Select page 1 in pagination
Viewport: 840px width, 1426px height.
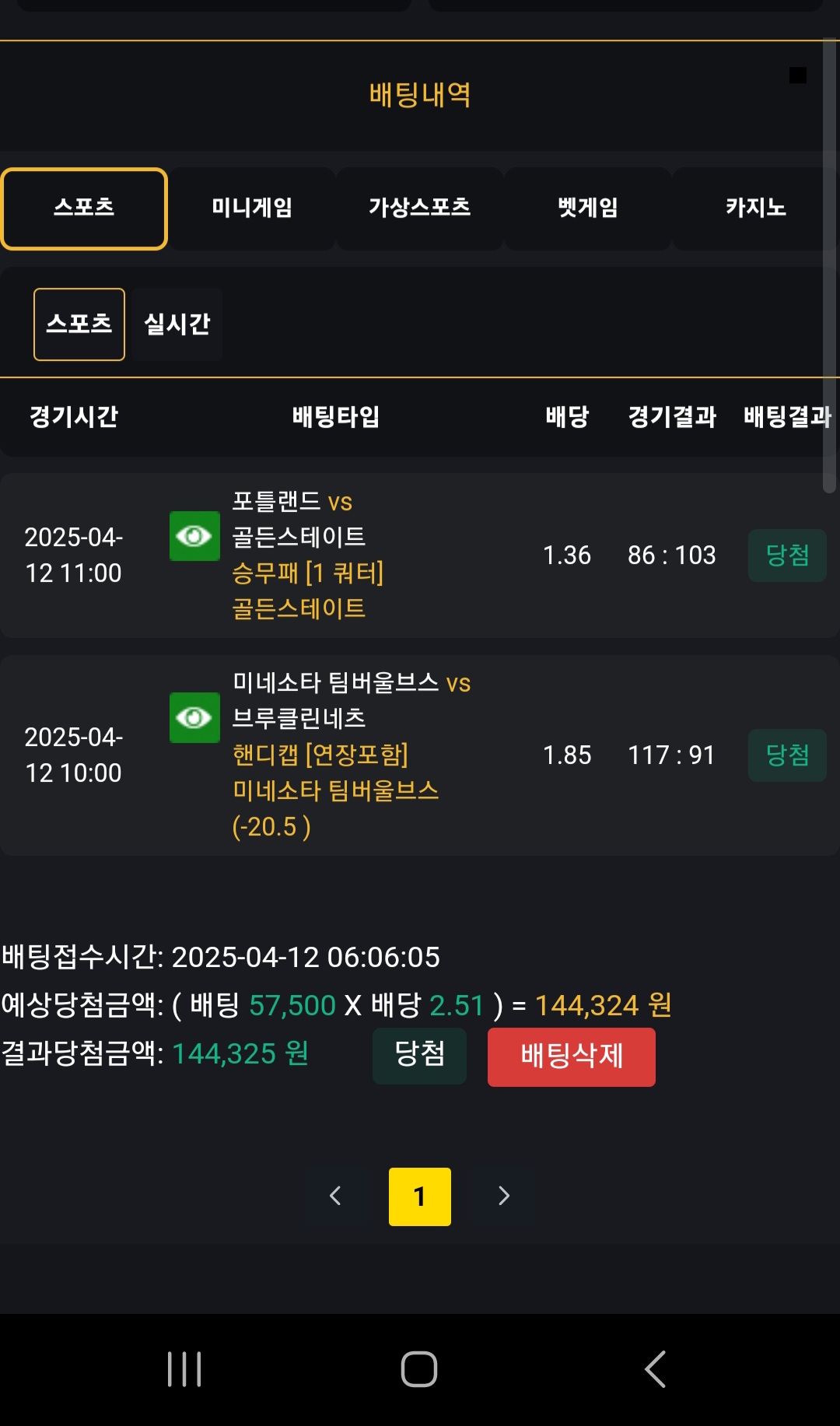coord(420,1197)
